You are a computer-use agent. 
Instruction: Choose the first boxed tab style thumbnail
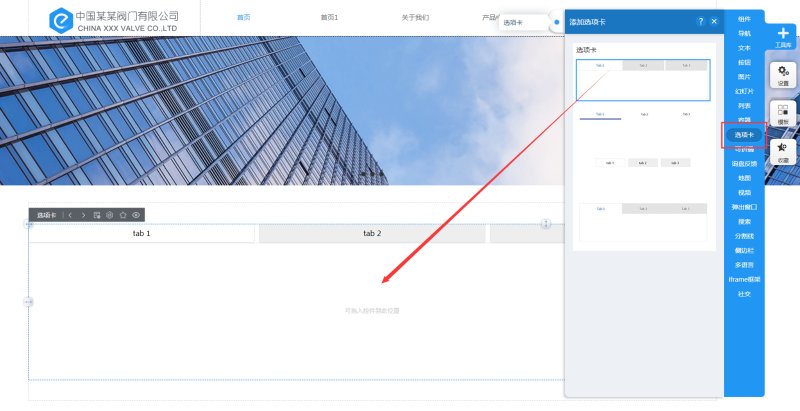[x=643, y=80]
